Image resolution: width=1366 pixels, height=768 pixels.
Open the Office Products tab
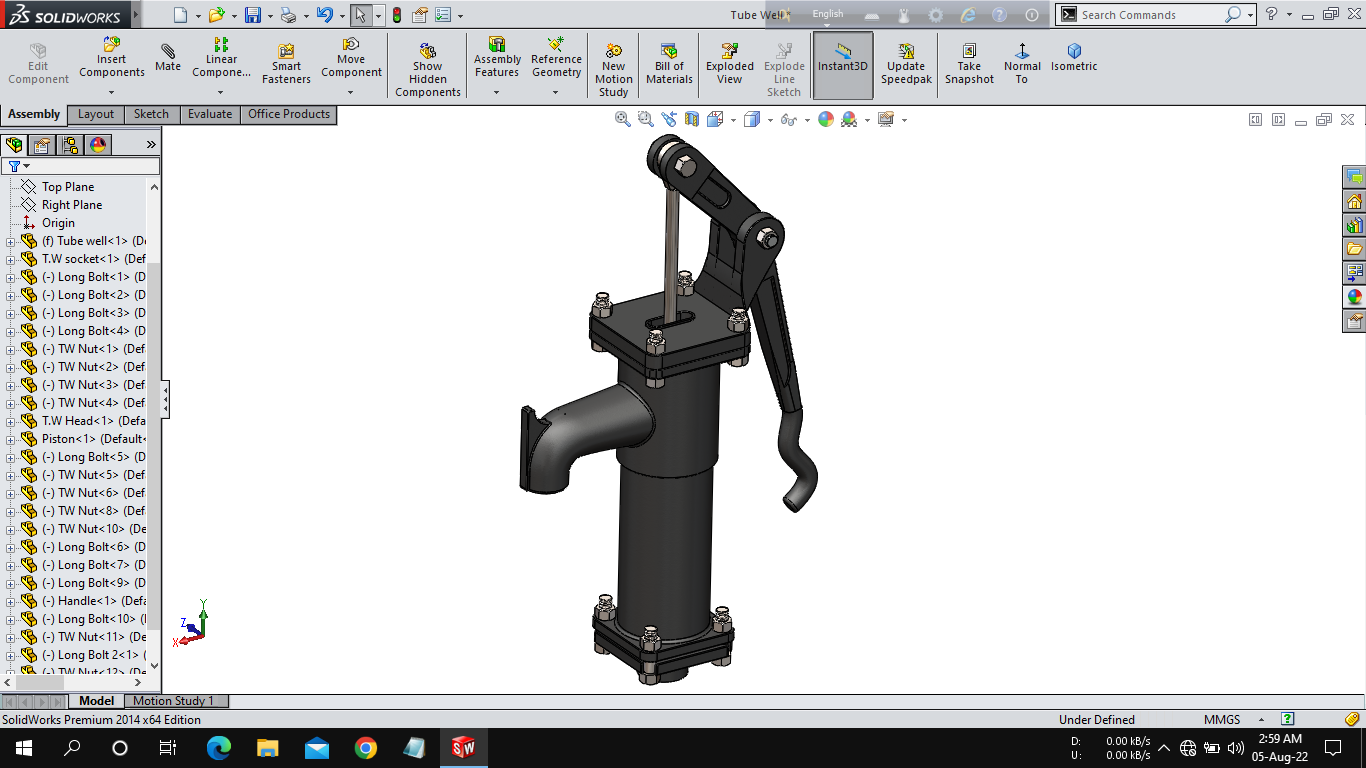click(x=289, y=114)
